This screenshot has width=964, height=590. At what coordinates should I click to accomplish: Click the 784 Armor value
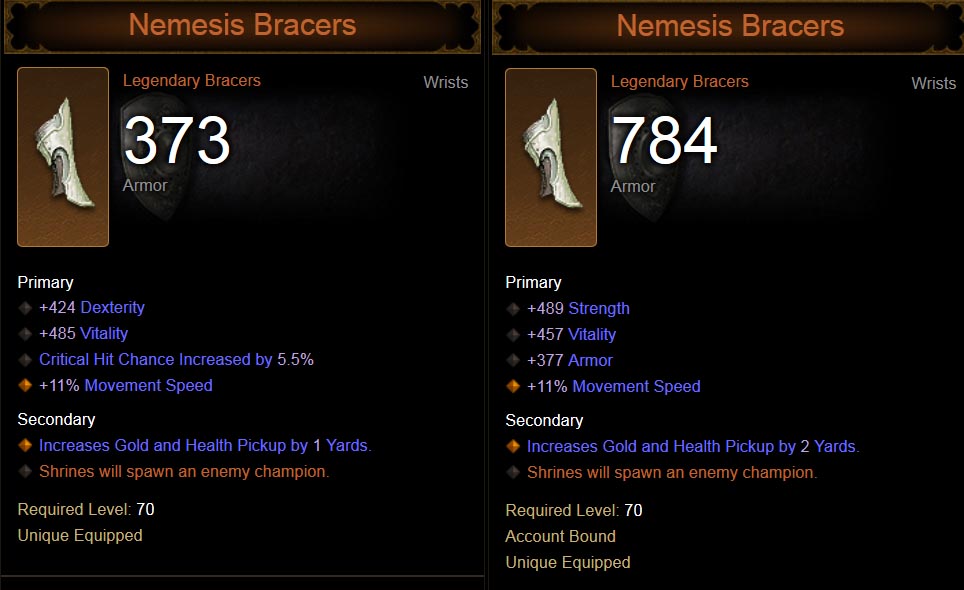click(665, 141)
